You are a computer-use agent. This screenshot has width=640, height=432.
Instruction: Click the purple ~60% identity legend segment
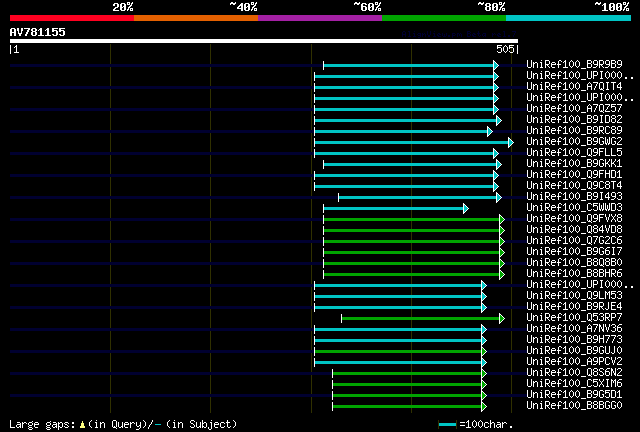point(320,18)
